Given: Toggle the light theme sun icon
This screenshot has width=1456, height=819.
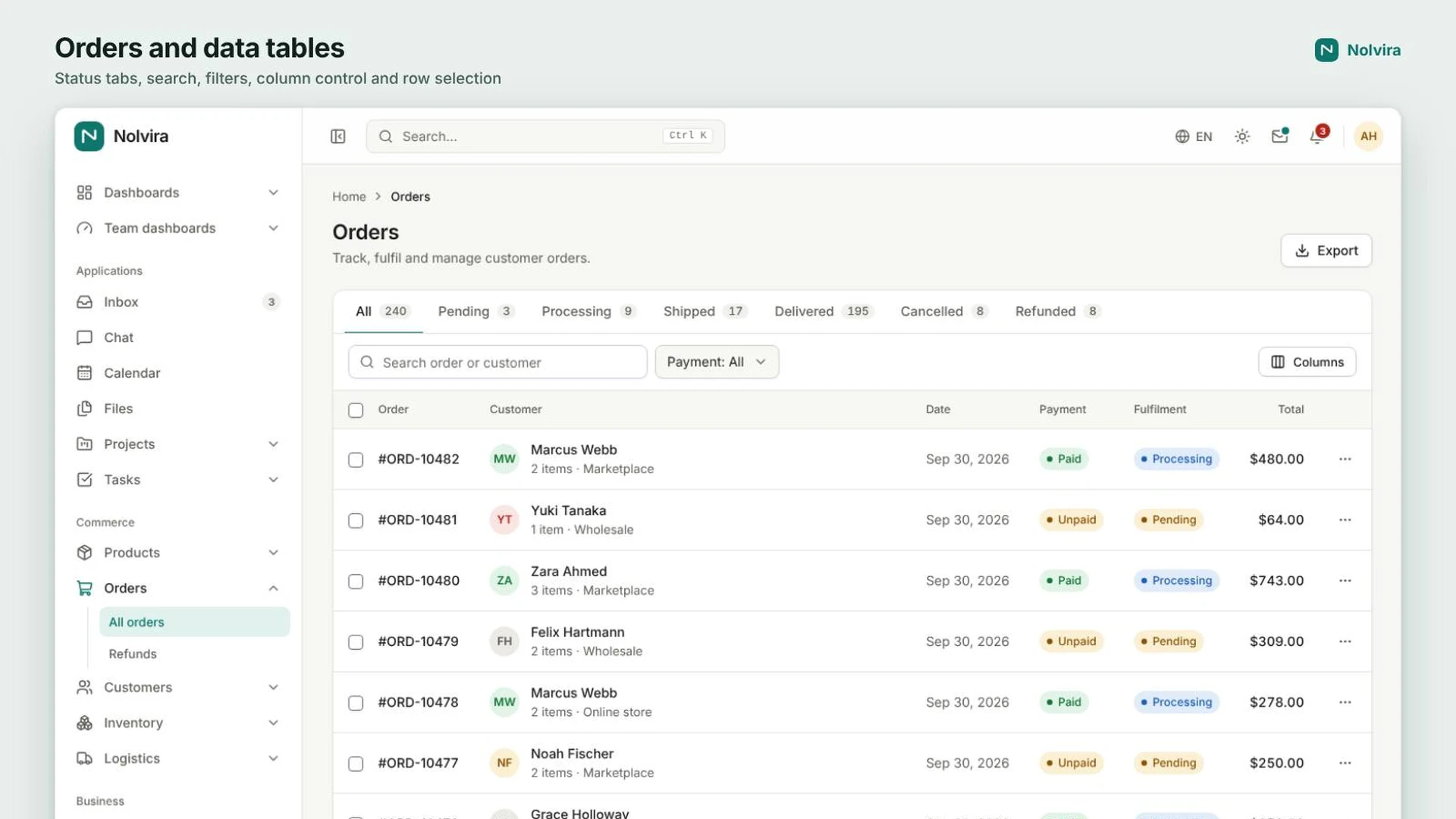Looking at the screenshot, I should pos(1242,136).
